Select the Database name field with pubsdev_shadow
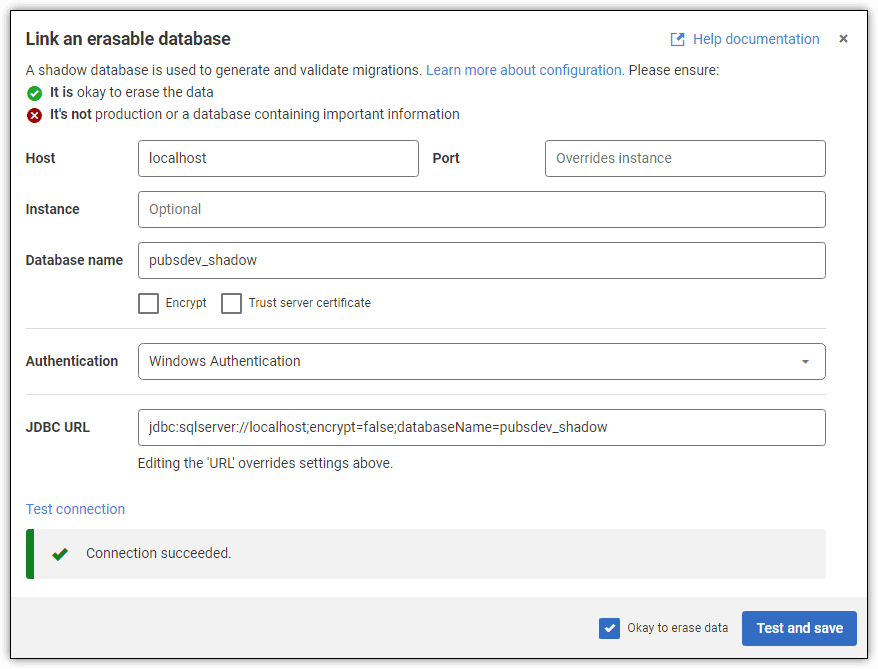Screen dimensions: 878x669 point(480,260)
